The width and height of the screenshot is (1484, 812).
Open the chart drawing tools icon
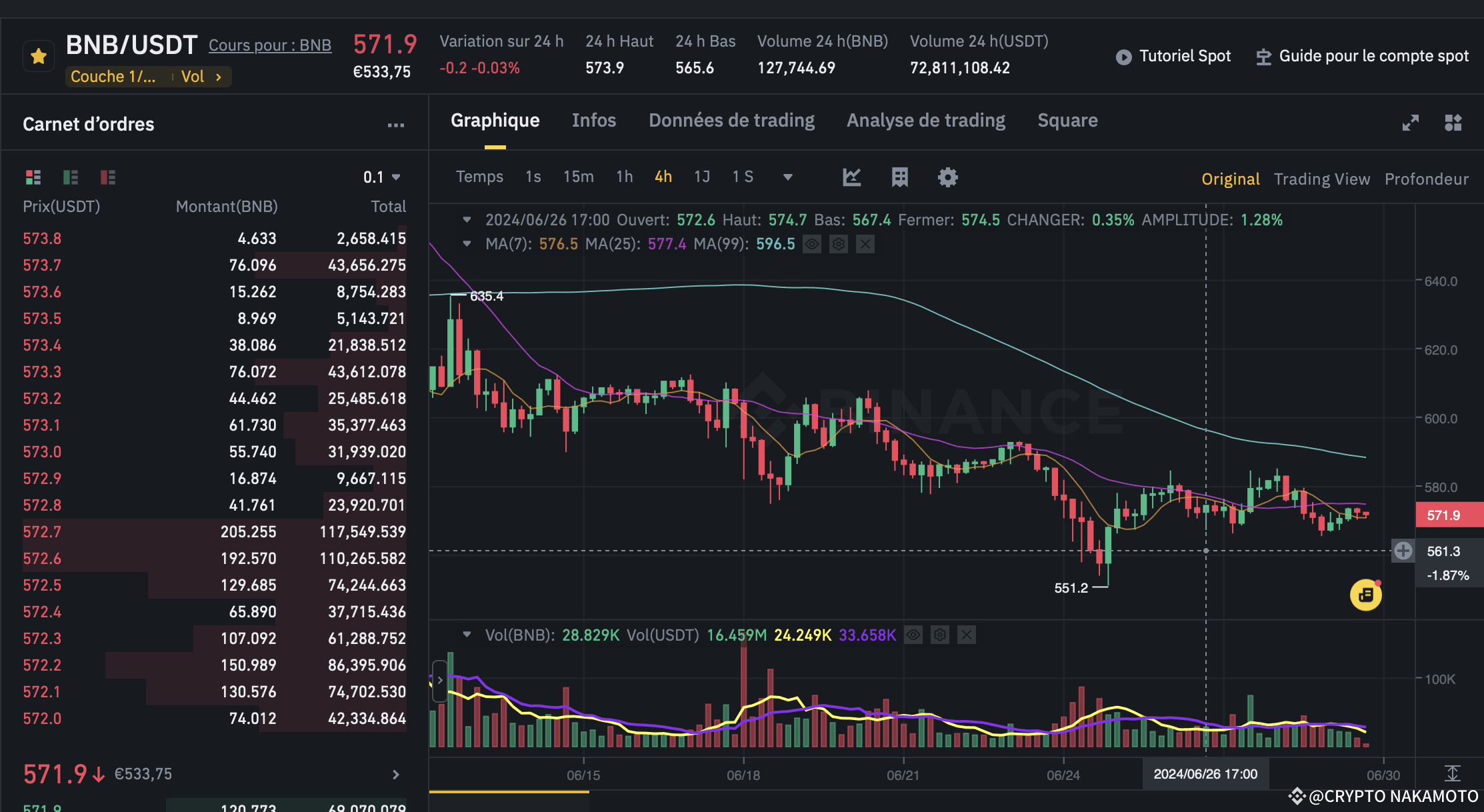(852, 177)
